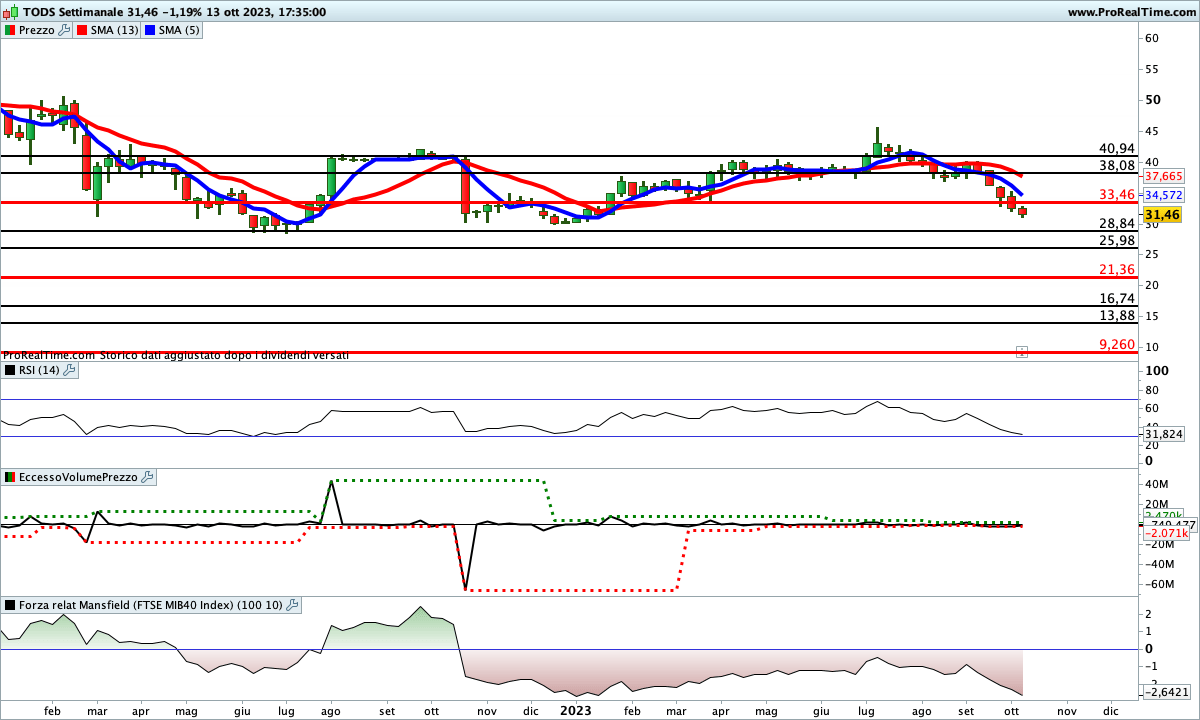This screenshot has width=1200, height=720.
Task: Select the red 33,46 horizontal level line label
Action: pyautogui.click(x=1116, y=194)
